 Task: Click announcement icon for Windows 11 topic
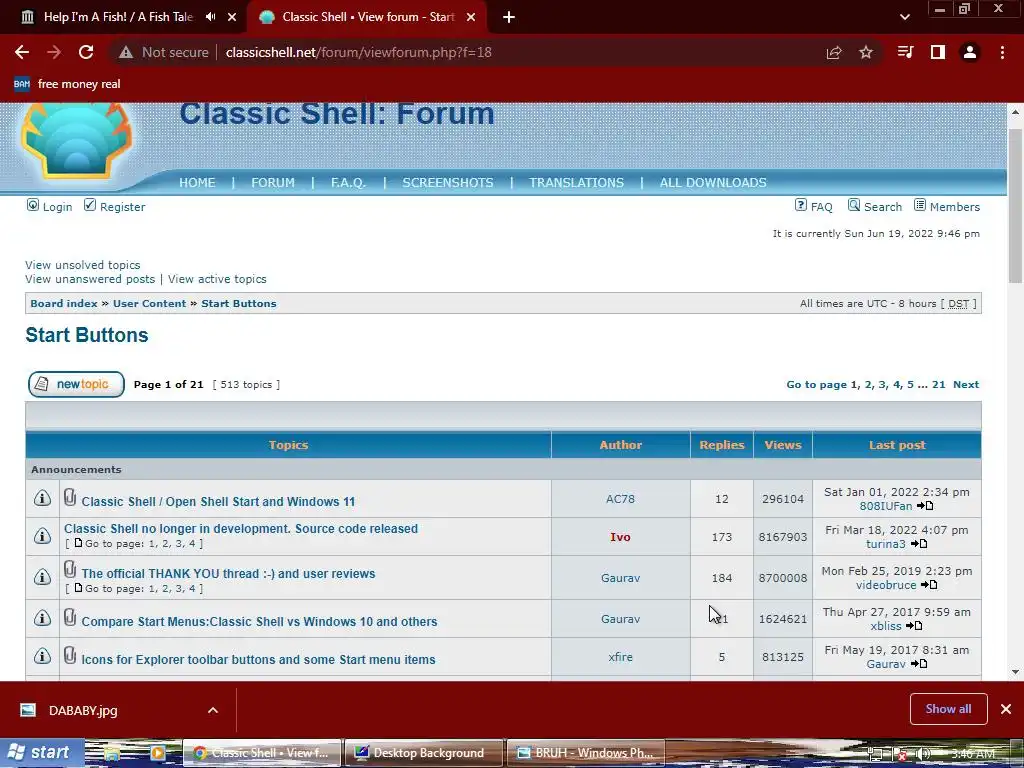tap(42, 498)
